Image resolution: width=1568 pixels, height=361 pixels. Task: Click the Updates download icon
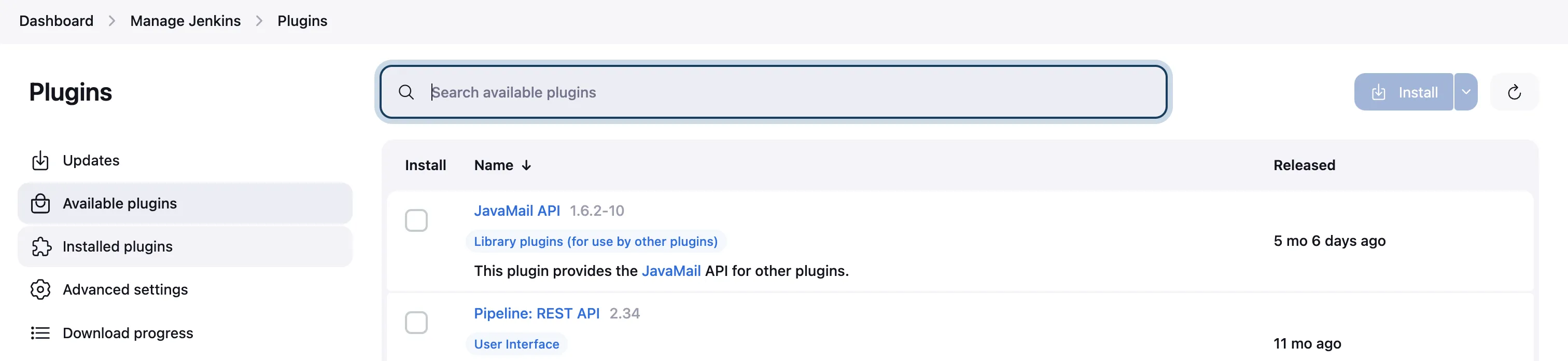point(39,160)
